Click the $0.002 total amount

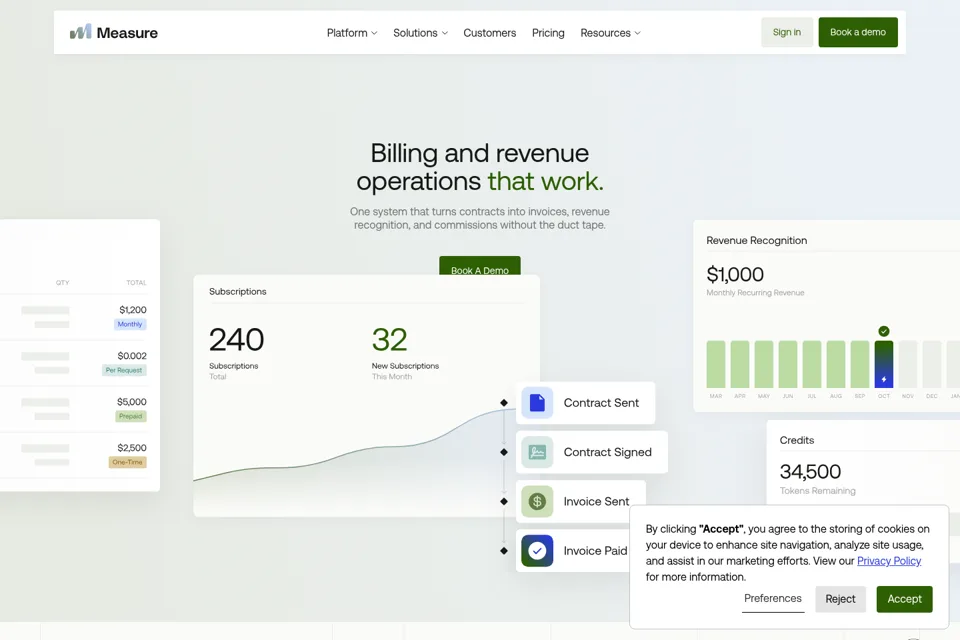point(132,356)
